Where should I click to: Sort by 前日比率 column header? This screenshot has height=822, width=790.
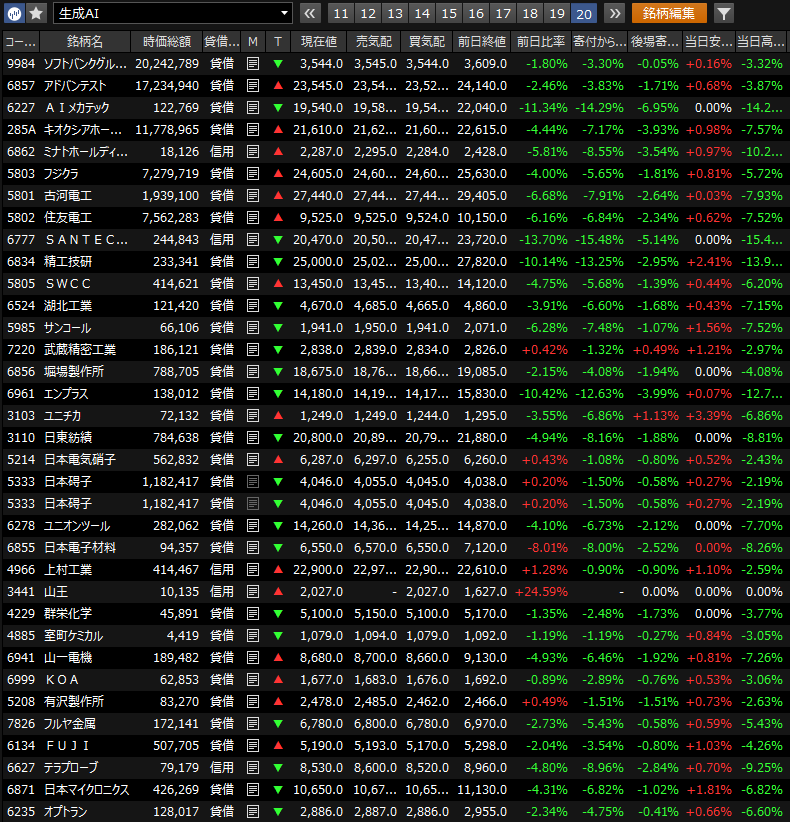click(540, 41)
